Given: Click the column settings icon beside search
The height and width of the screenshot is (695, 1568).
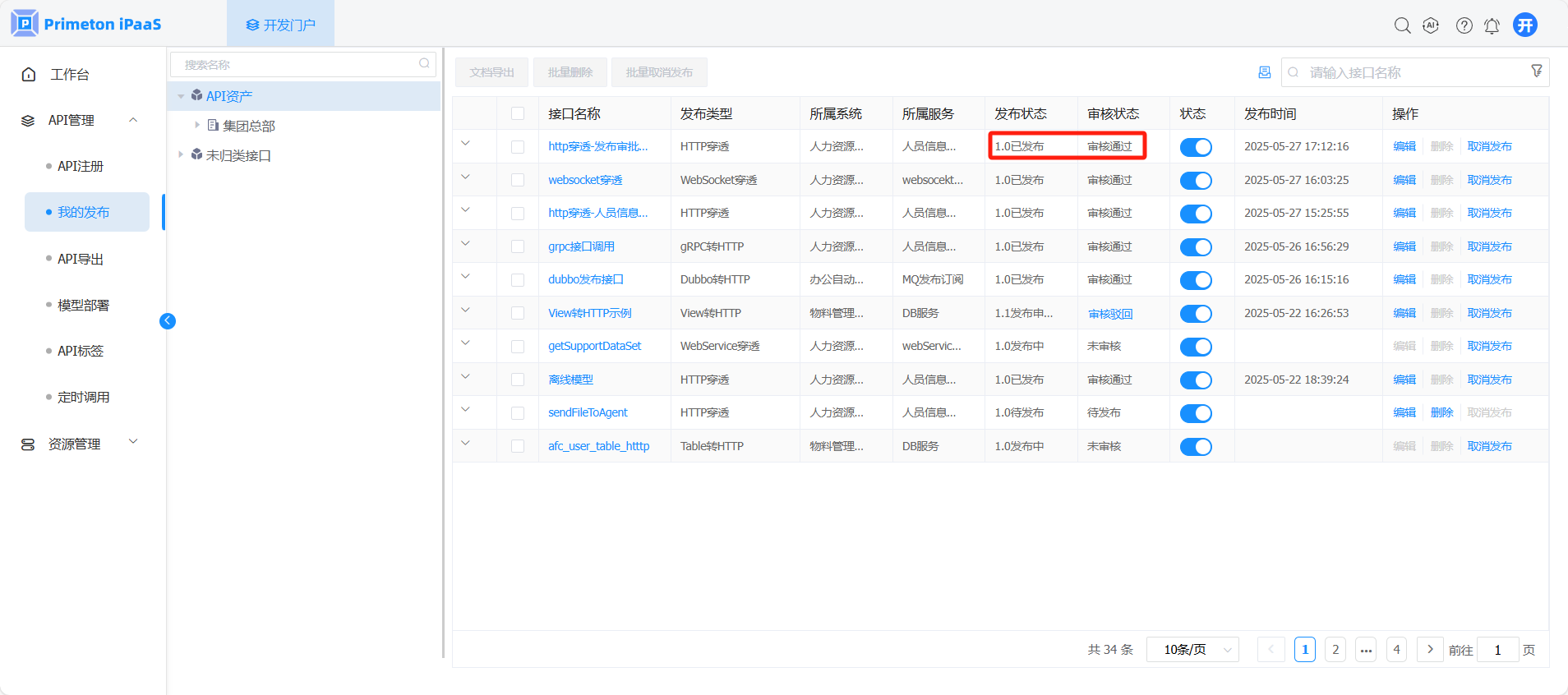Looking at the screenshot, I should [x=1264, y=72].
